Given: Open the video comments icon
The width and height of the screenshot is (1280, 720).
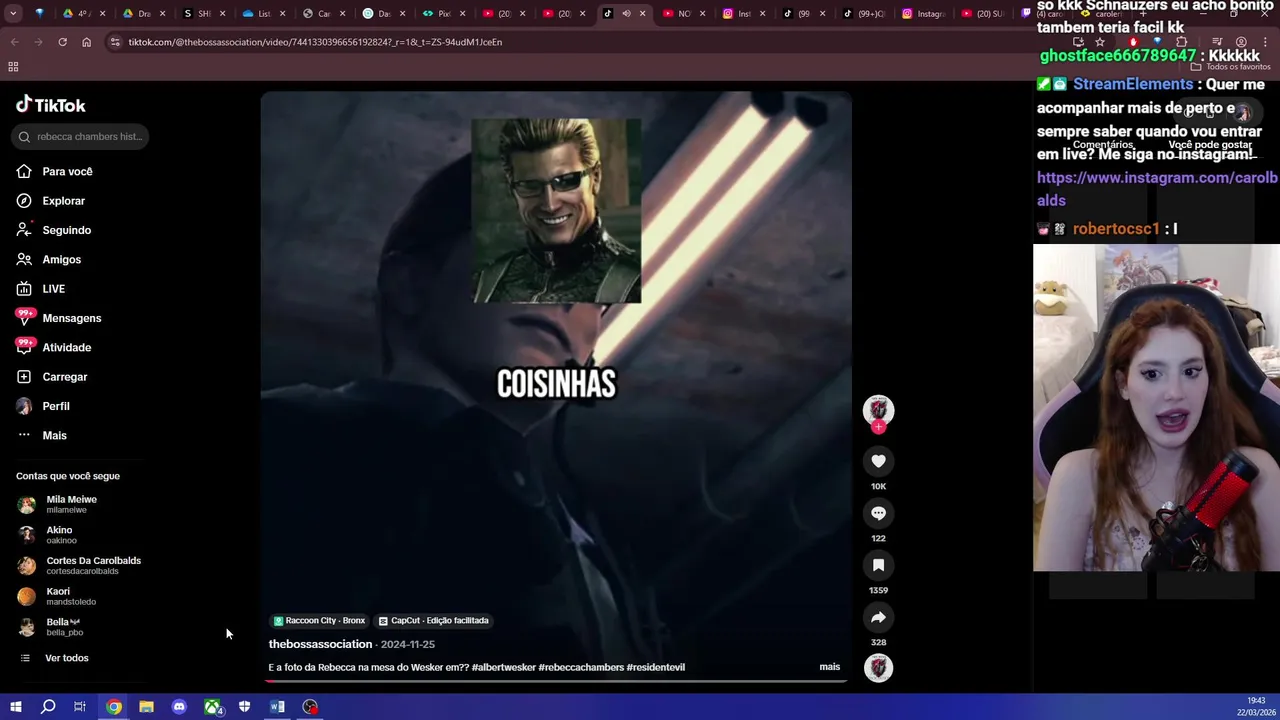Looking at the screenshot, I should click(x=878, y=513).
